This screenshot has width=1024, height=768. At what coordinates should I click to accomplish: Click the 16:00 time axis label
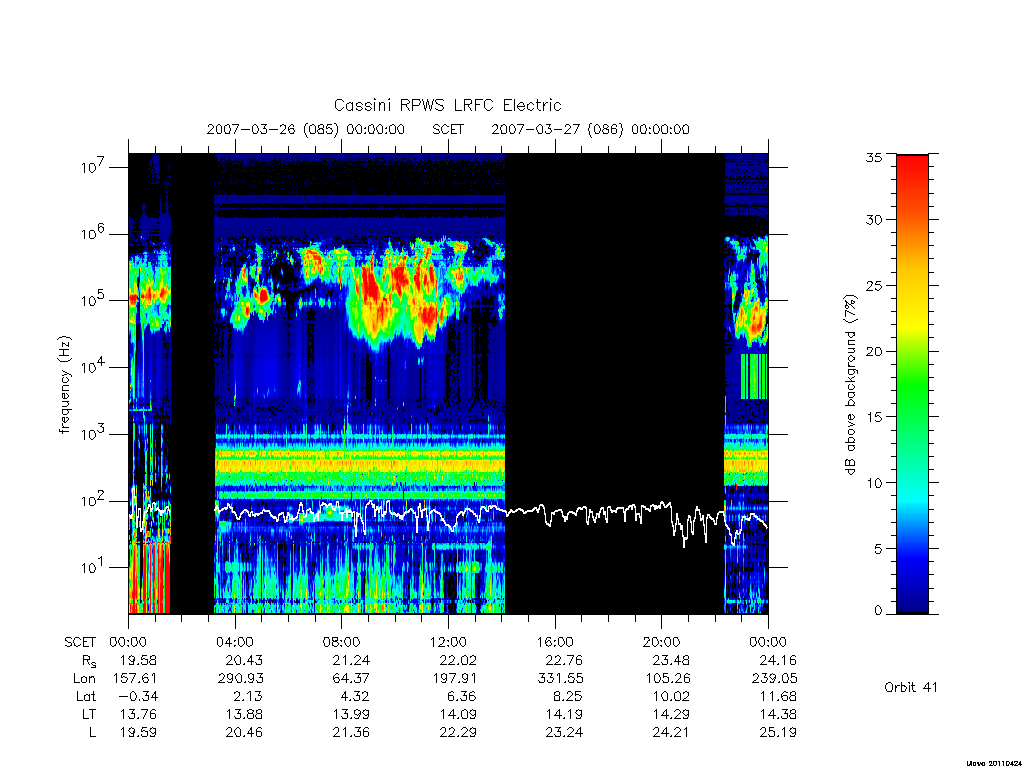555,642
